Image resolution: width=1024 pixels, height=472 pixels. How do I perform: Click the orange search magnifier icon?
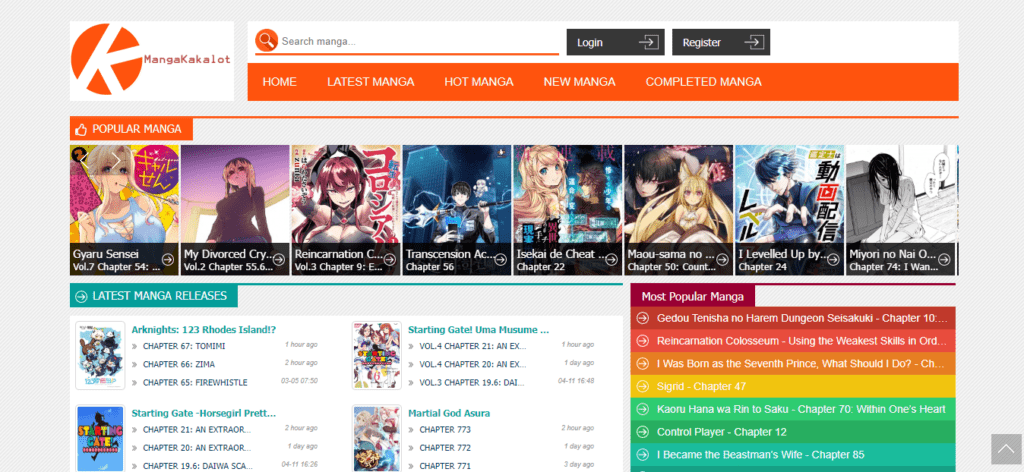point(266,40)
